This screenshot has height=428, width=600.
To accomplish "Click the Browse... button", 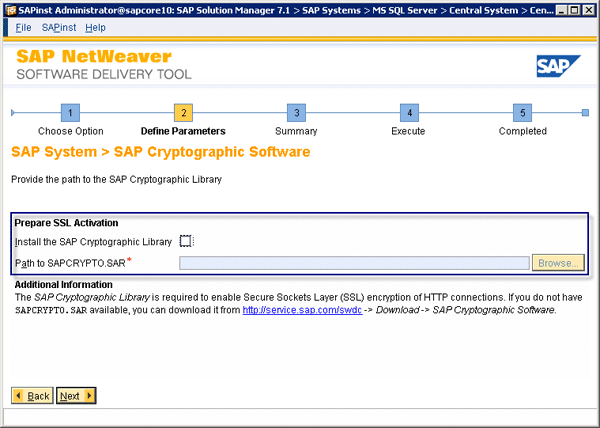I will [558, 263].
